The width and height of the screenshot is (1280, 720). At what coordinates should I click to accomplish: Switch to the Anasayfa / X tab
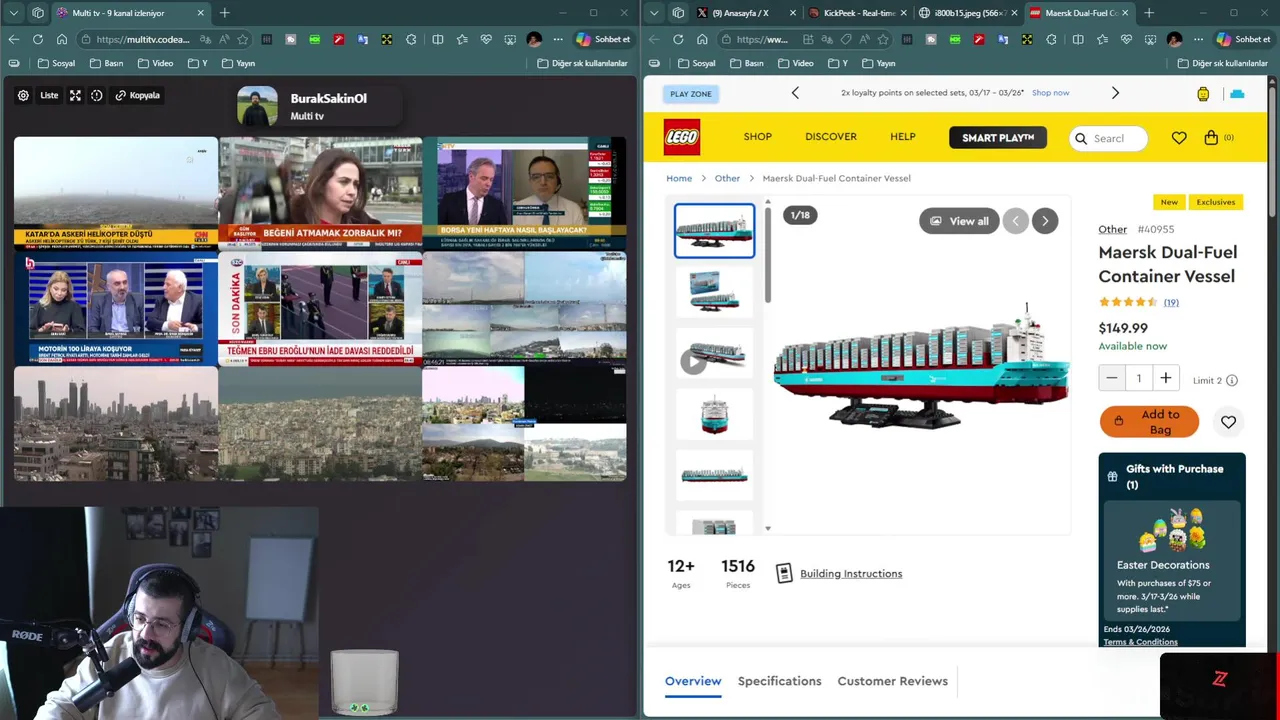[x=745, y=13]
